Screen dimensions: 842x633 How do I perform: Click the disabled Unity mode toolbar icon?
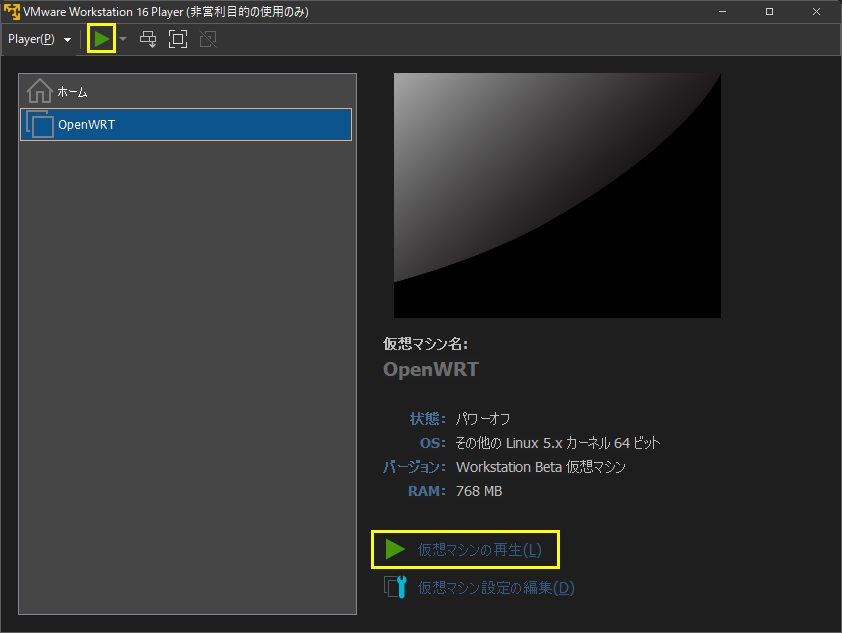pos(208,39)
